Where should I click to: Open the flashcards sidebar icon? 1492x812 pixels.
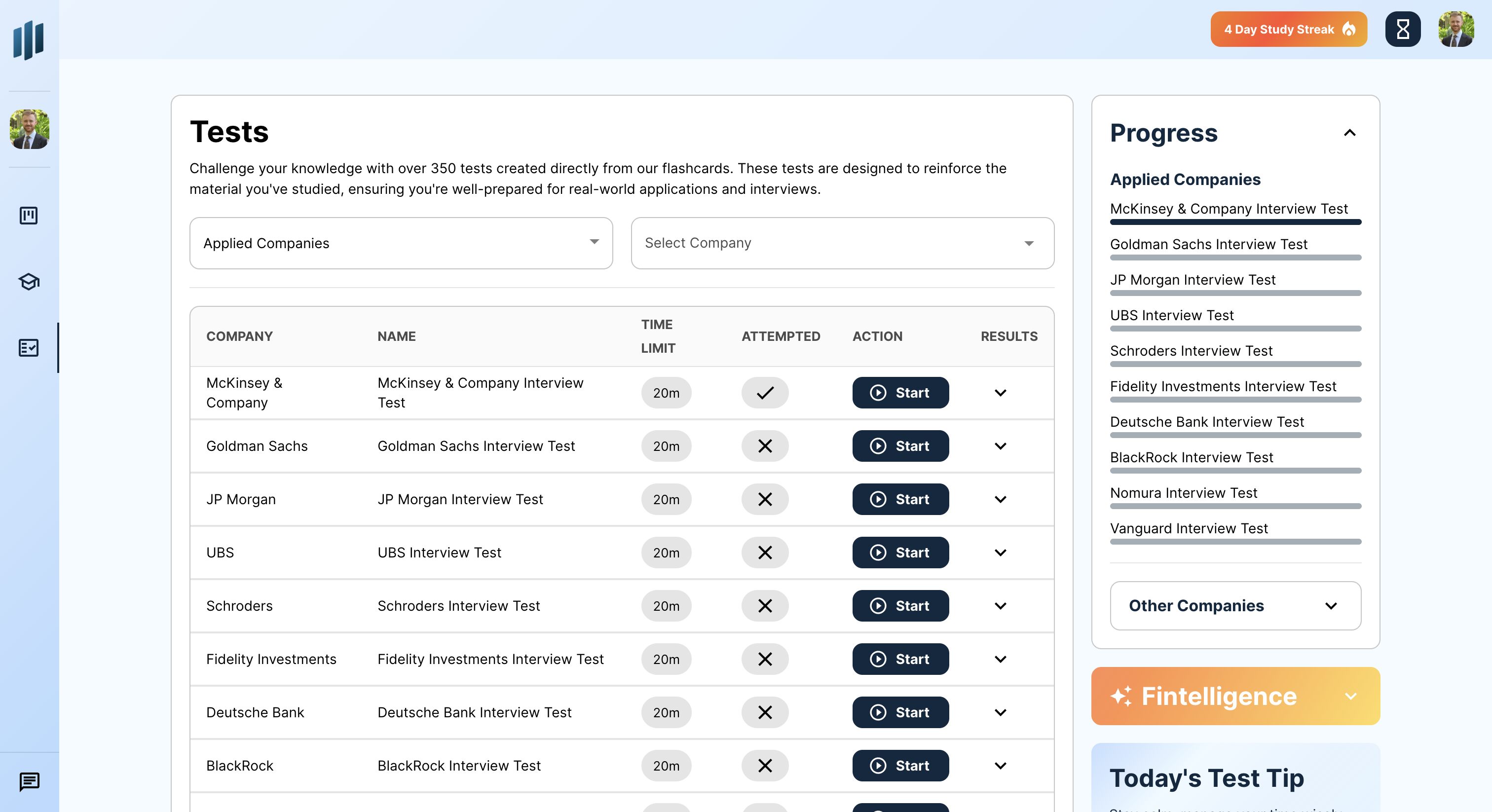click(28, 216)
